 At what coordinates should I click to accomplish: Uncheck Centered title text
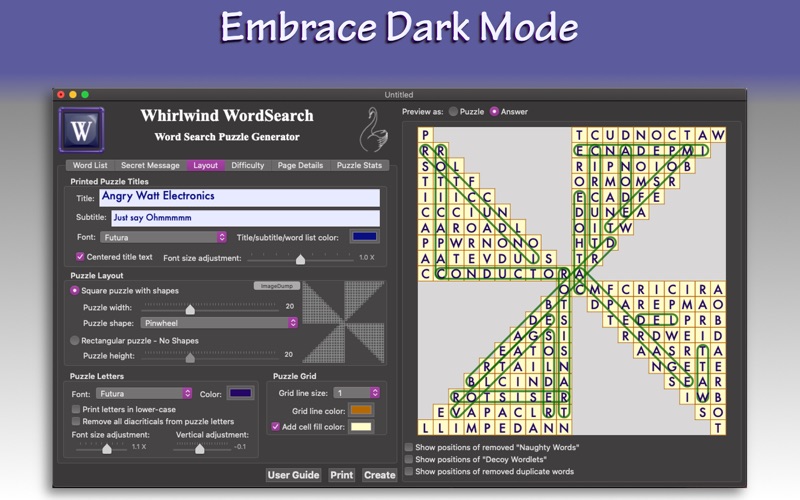(80, 257)
